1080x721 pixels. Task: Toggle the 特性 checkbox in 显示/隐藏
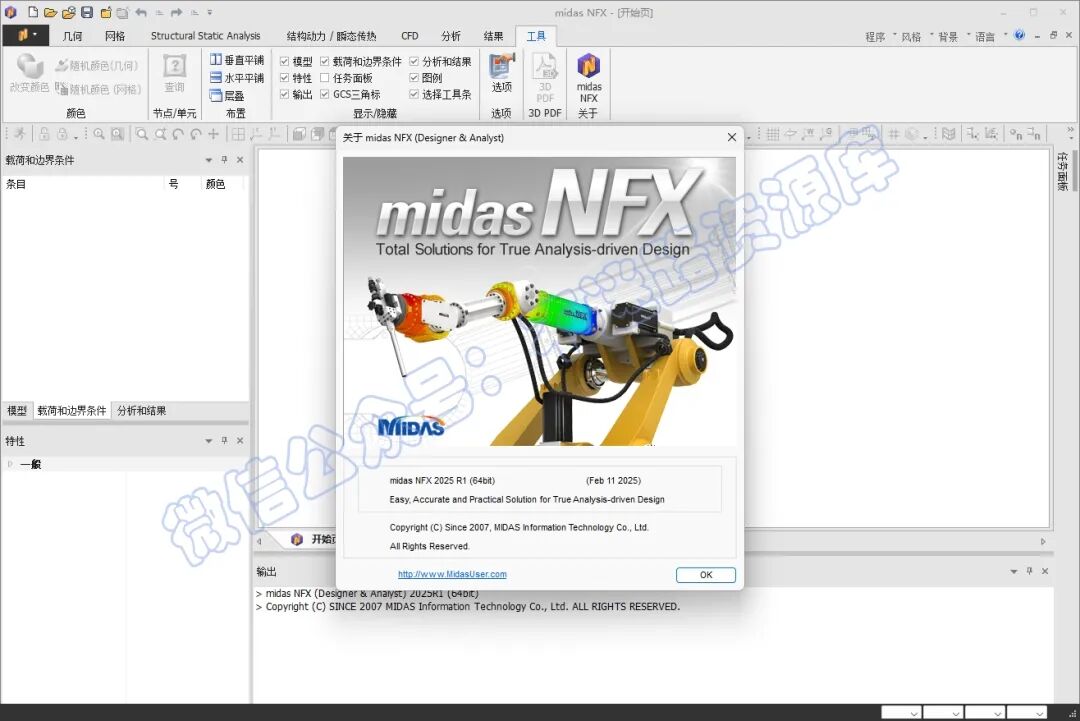click(284, 78)
